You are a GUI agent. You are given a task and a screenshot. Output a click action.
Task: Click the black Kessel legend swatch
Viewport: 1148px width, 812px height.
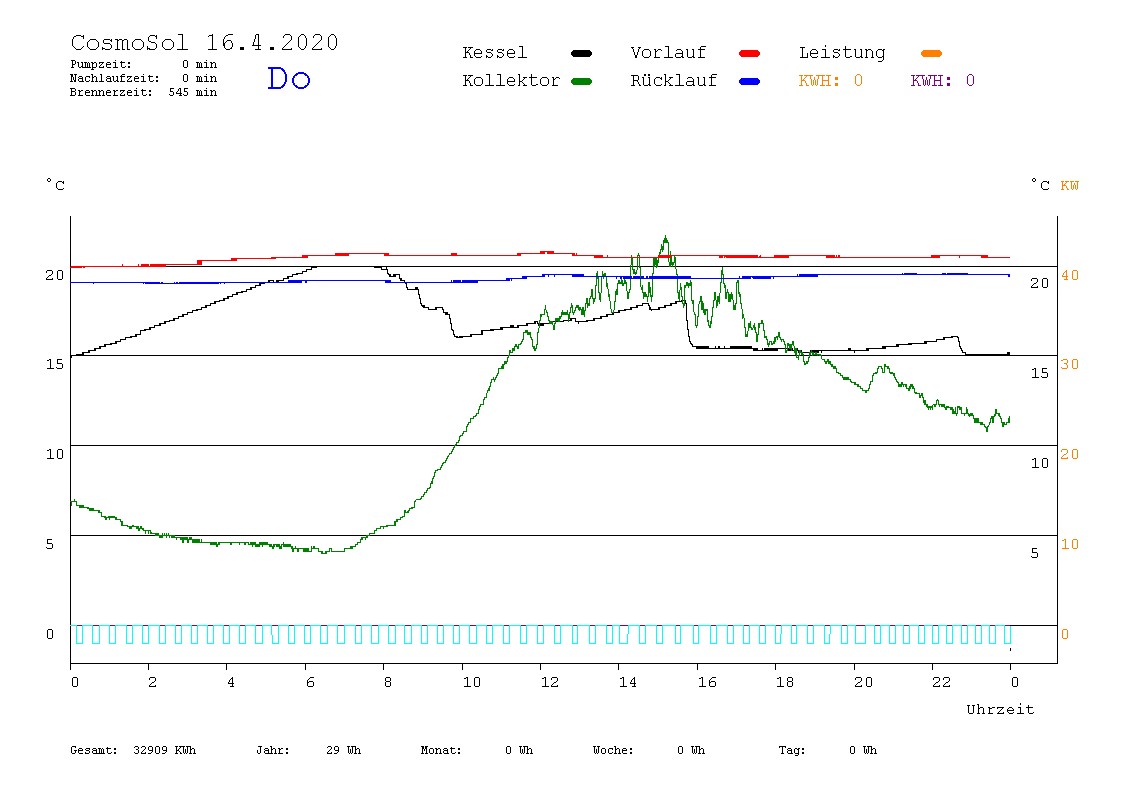point(581,53)
